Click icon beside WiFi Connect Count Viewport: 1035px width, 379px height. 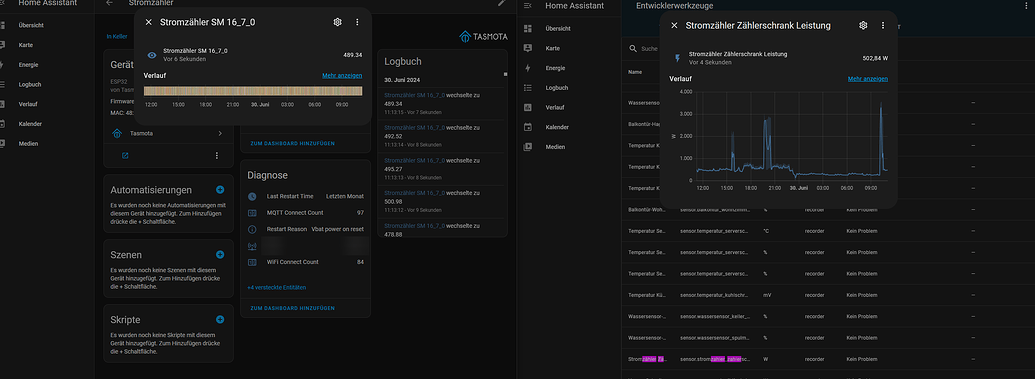pyautogui.click(x=251, y=262)
